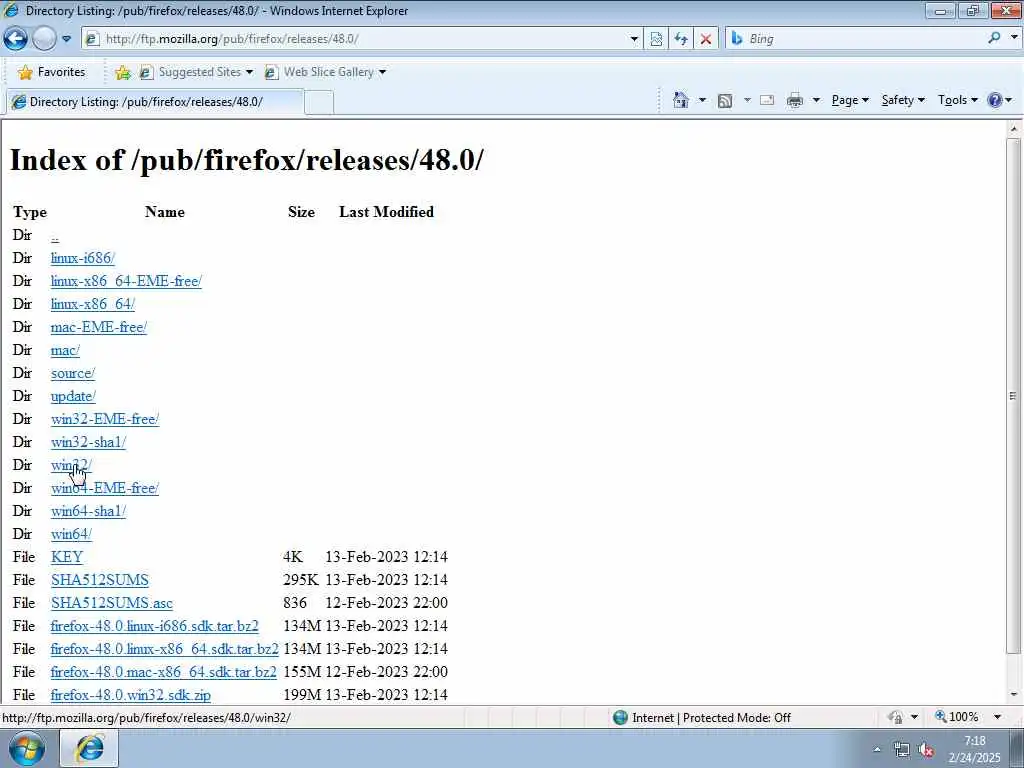The width and height of the screenshot is (1024, 768).
Task: Open the Page menu
Action: 850,100
